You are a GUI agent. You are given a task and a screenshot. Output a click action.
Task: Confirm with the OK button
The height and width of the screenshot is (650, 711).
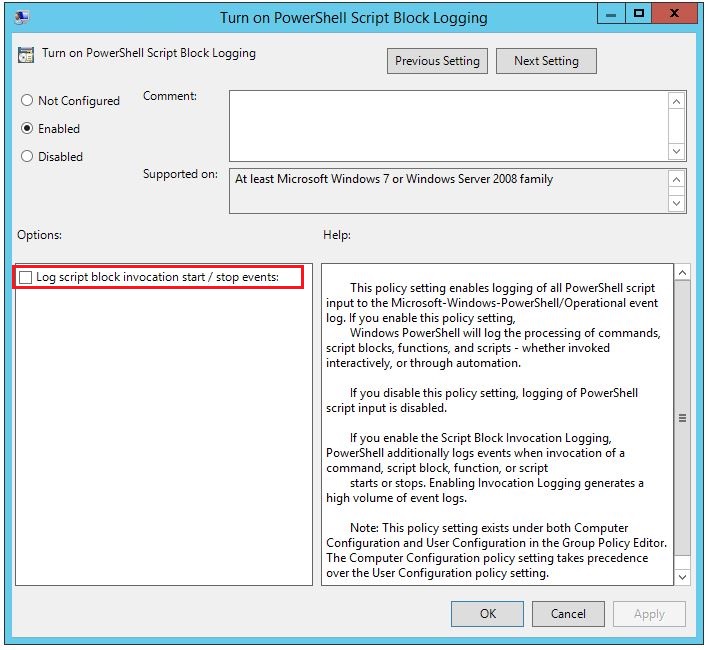487,614
